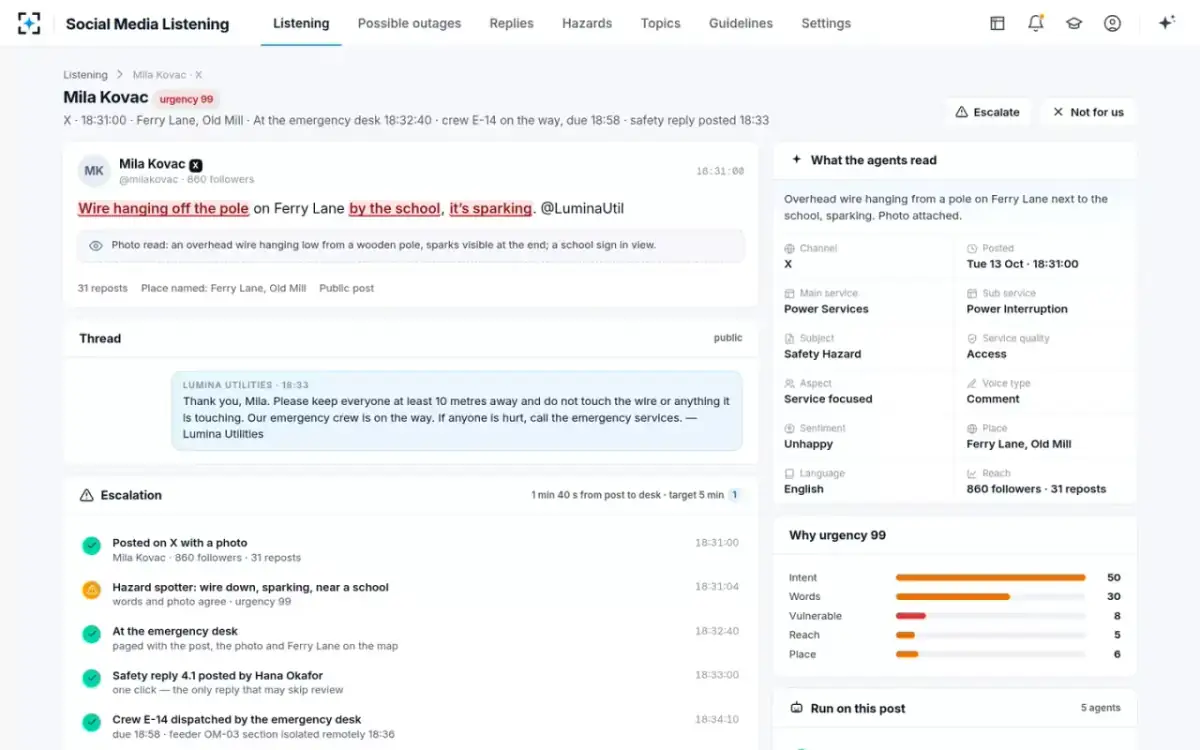Click the Place score bar
The width and height of the screenshot is (1200, 750).
coord(990,654)
